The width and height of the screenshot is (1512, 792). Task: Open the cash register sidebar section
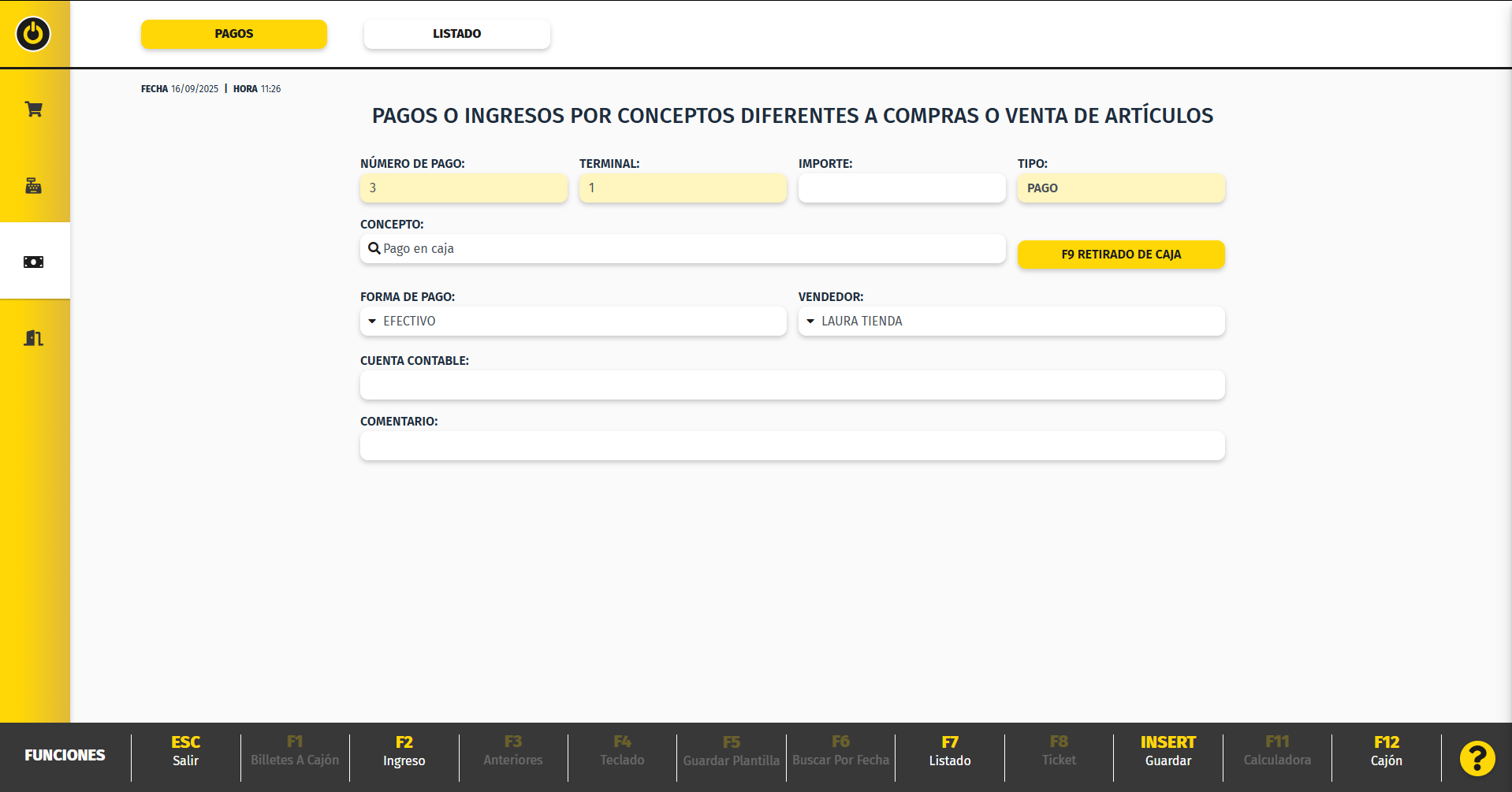[34, 186]
